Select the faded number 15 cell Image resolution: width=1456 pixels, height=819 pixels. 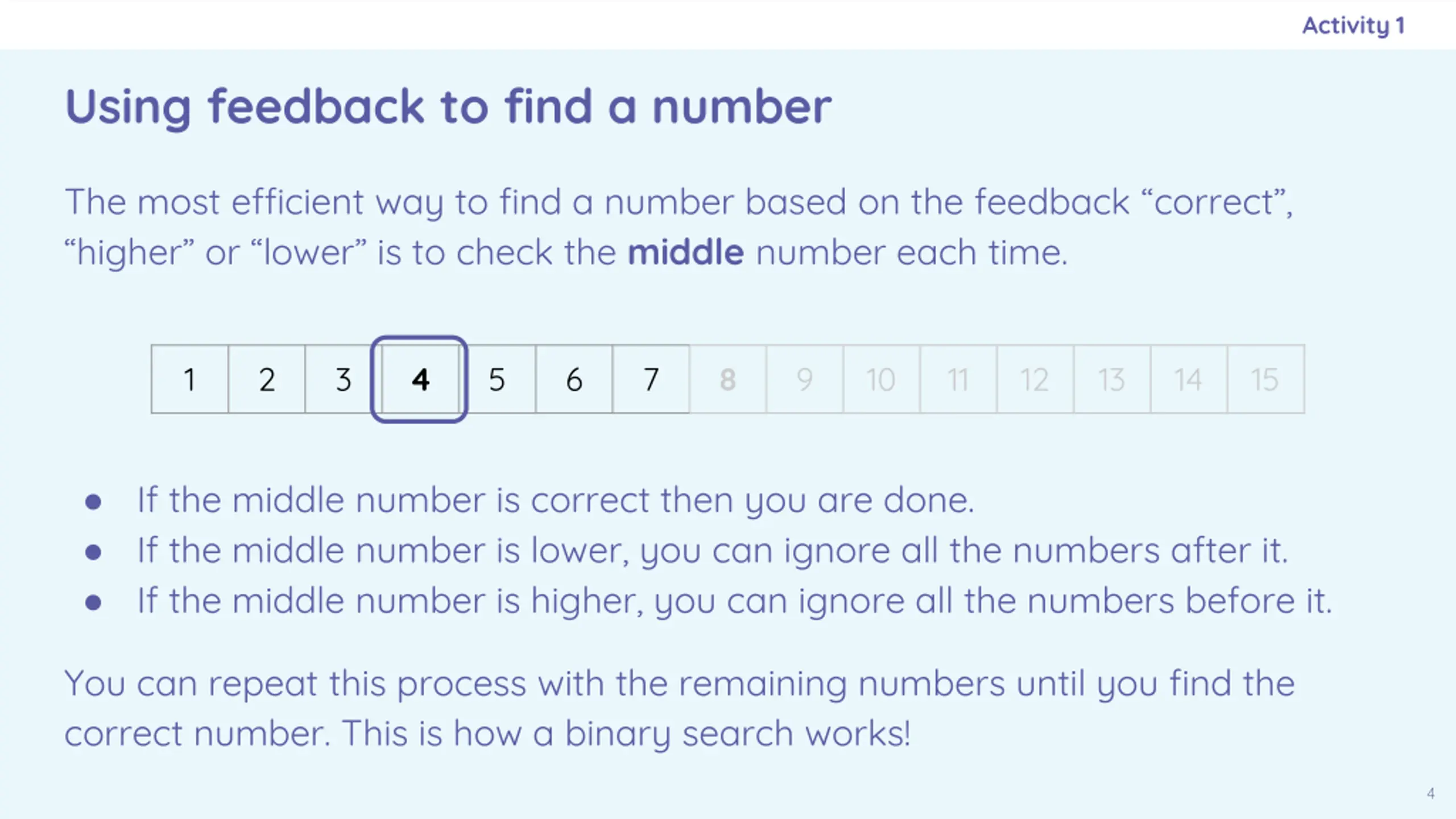pyautogui.click(x=1265, y=379)
